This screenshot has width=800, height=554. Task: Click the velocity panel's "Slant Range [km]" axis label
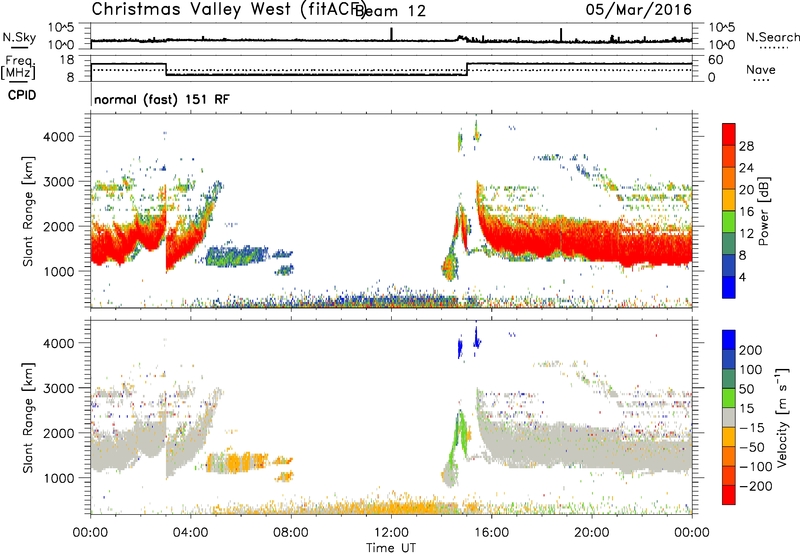point(28,418)
